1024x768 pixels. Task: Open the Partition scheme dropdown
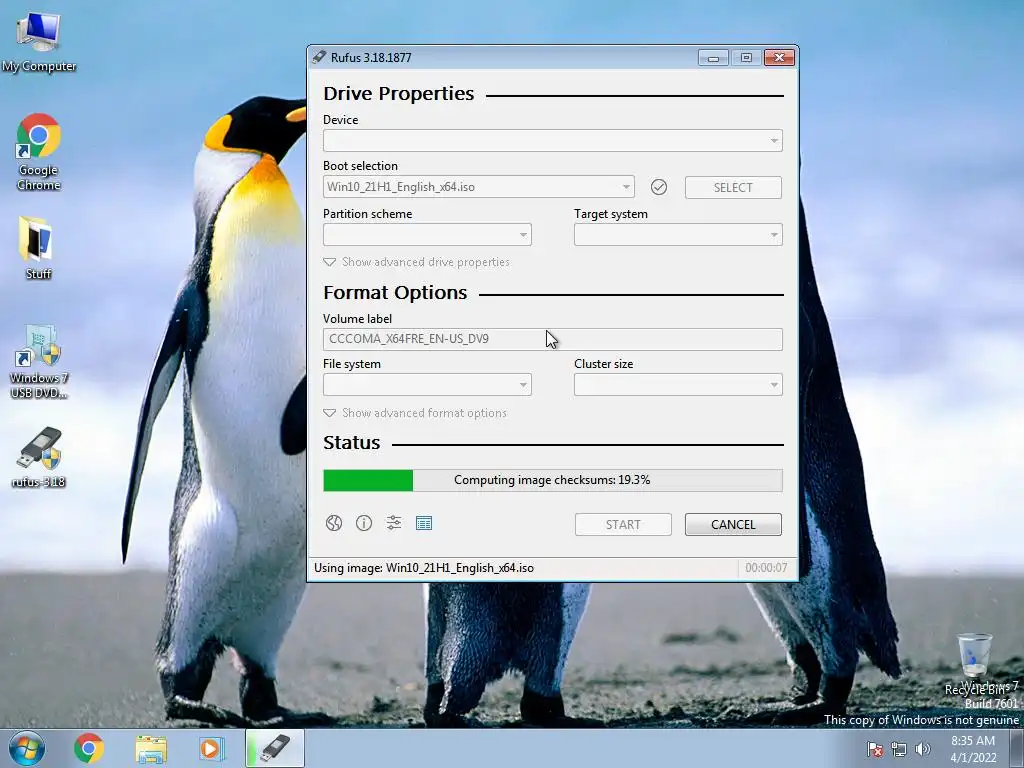click(427, 234)
